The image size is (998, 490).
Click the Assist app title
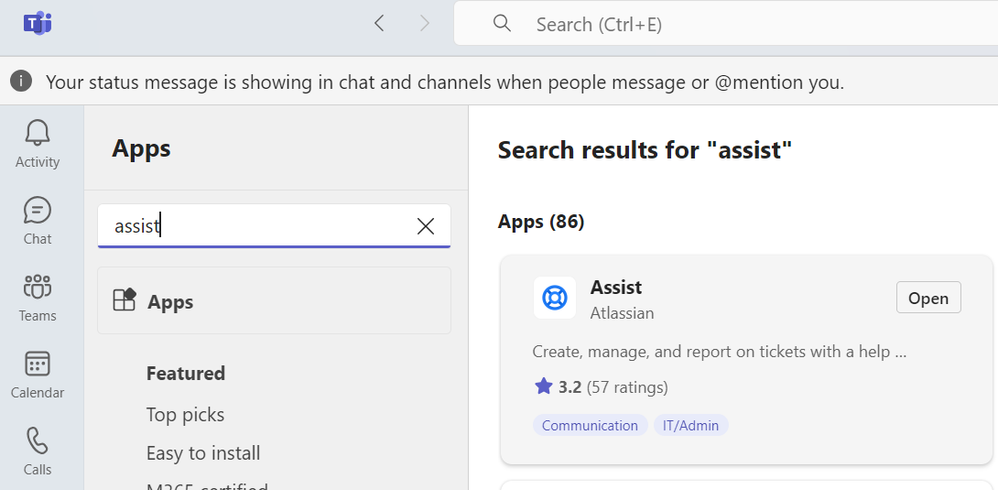click(x=616, y=287)
